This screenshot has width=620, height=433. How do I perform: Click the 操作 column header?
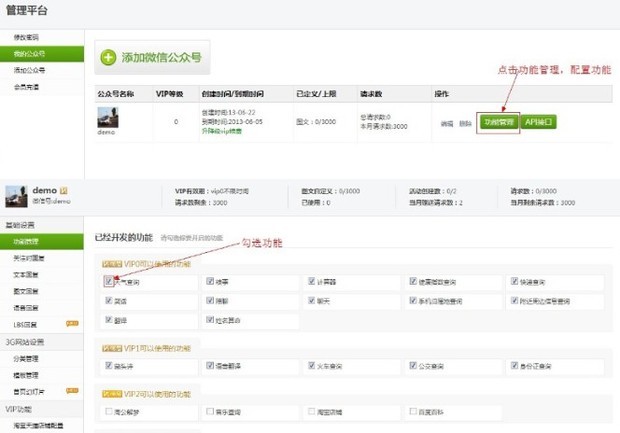[x=441, y=94]
